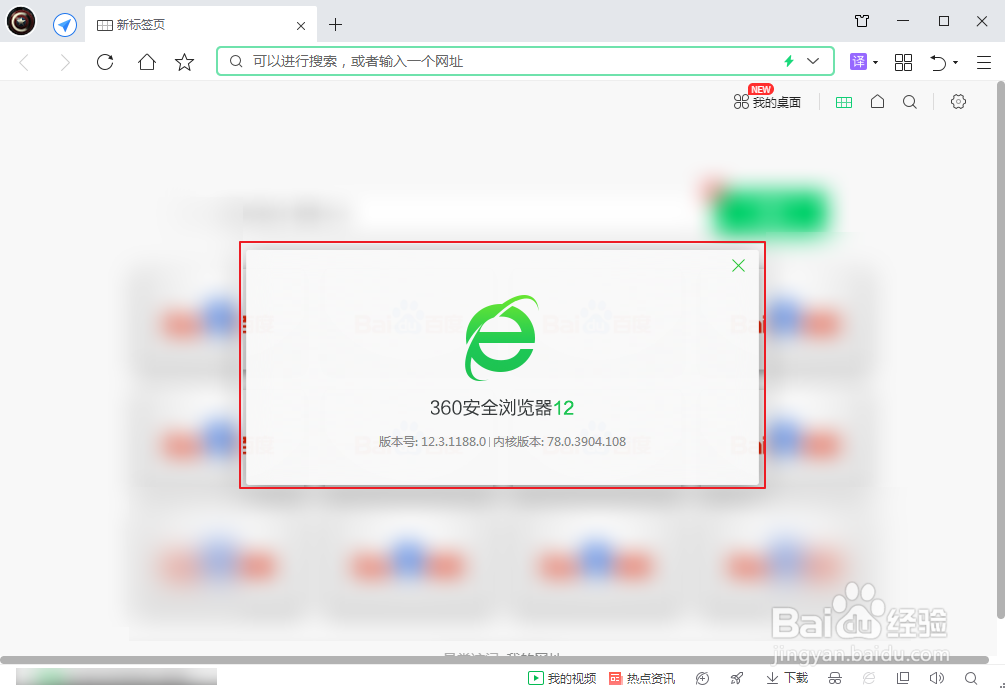Close the 新标签页 tab
This screenshot has width=1005, height=689.
tap(301, 26)
